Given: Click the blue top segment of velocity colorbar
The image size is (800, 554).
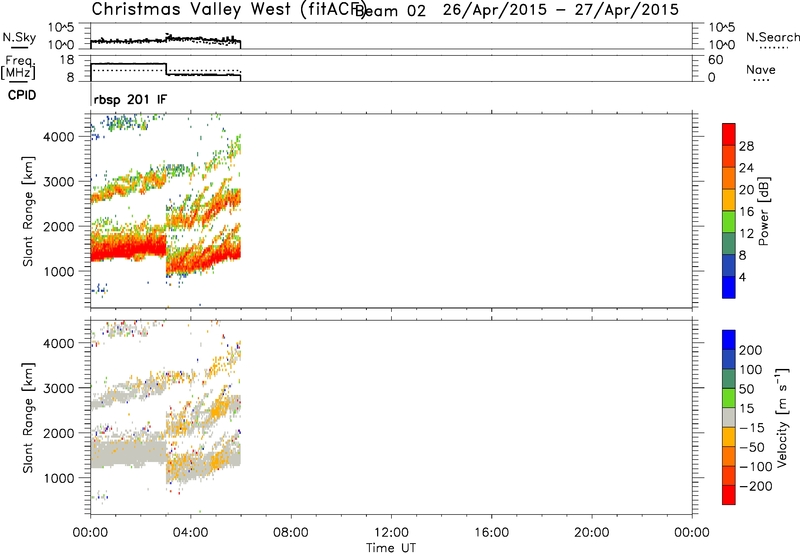Looking at the screenshot, I should tap(729, 340).
